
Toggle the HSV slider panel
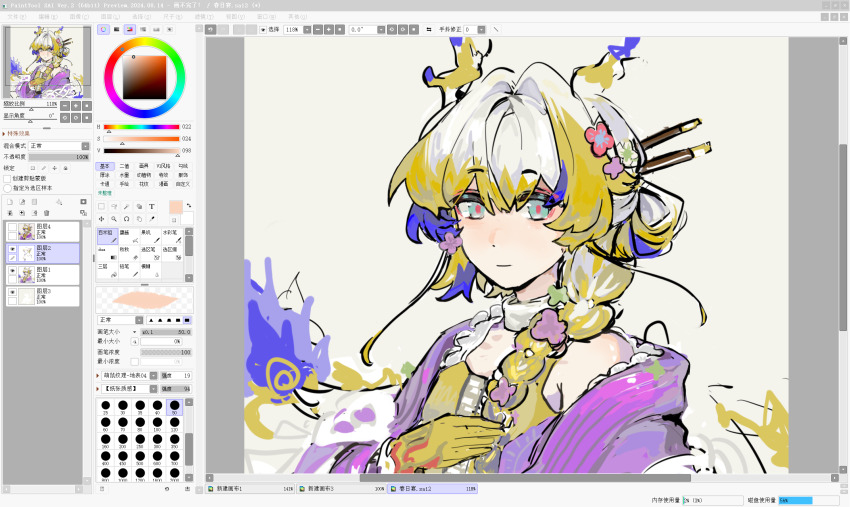pyautogui.click(x=130, y=29)
